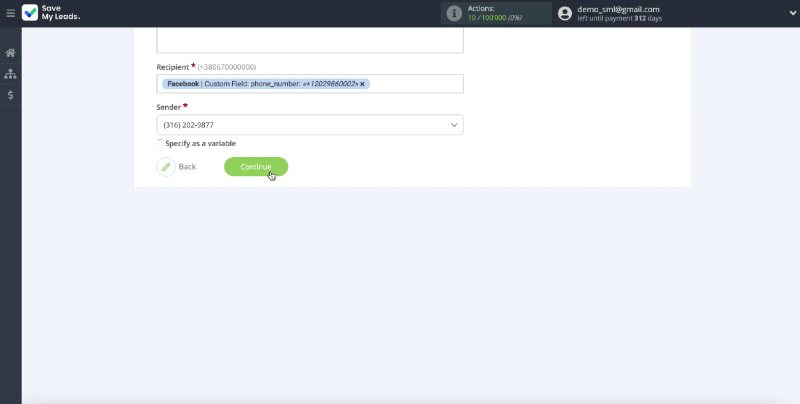Click the Back pencil icon
Image resolution: width=800 pixels, height=404 pixels.
coord(166,167)
